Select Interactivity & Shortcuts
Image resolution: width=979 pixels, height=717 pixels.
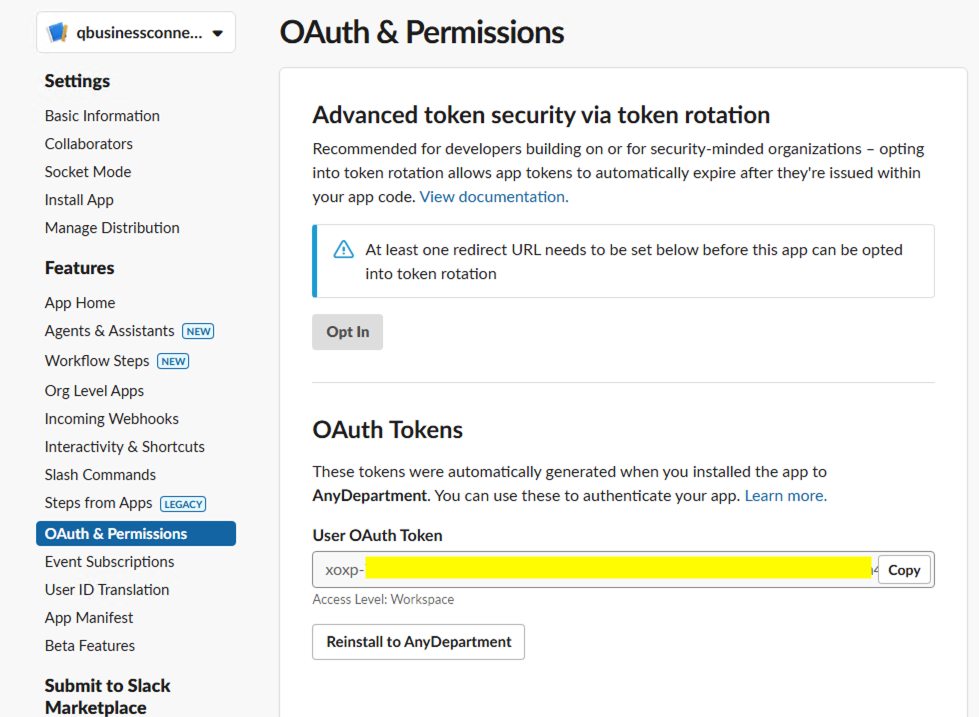tap(125, 447)
